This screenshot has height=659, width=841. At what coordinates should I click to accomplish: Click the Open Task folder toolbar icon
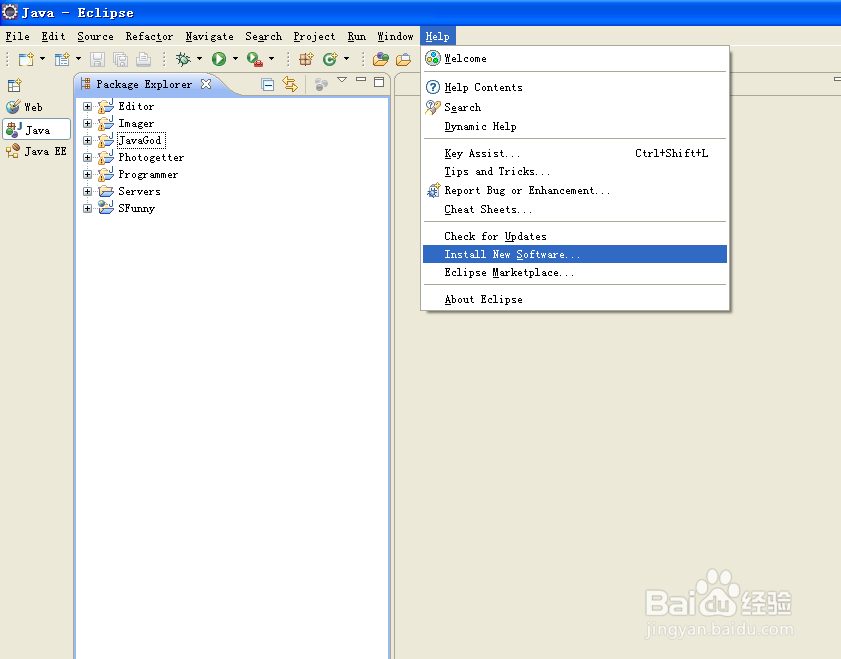403,59
